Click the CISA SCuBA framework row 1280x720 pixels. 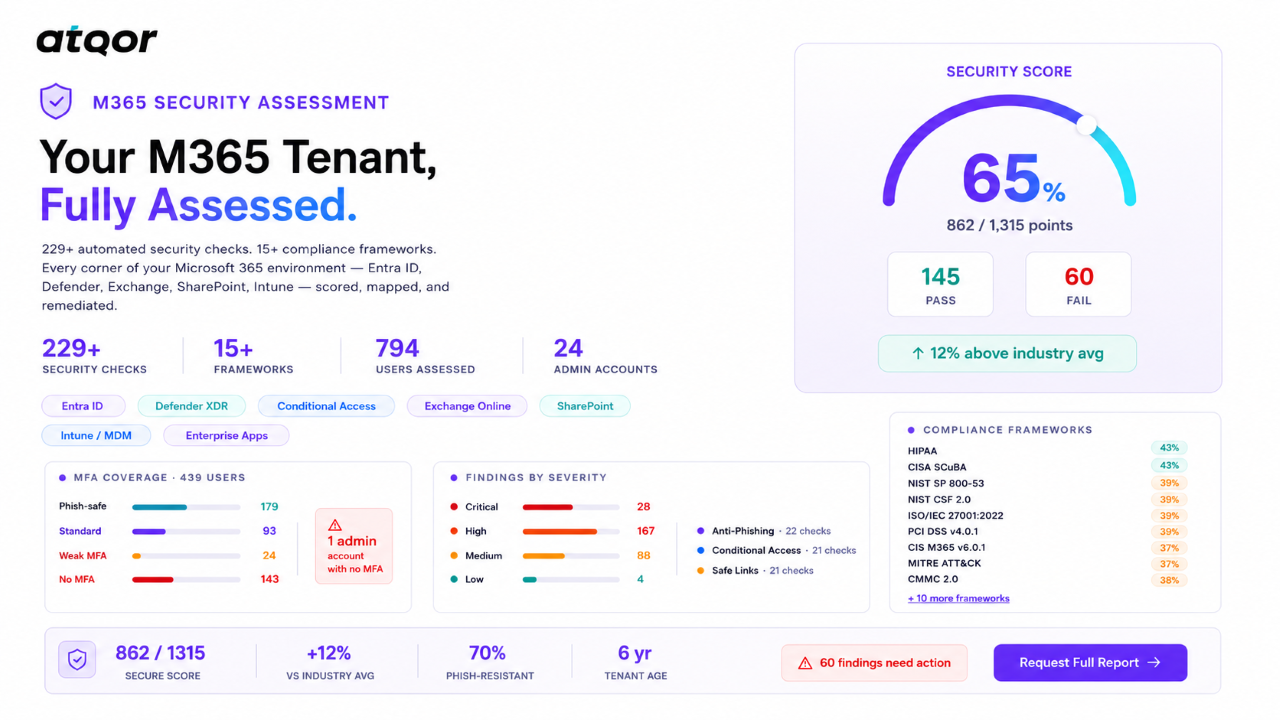point(1048,467)
